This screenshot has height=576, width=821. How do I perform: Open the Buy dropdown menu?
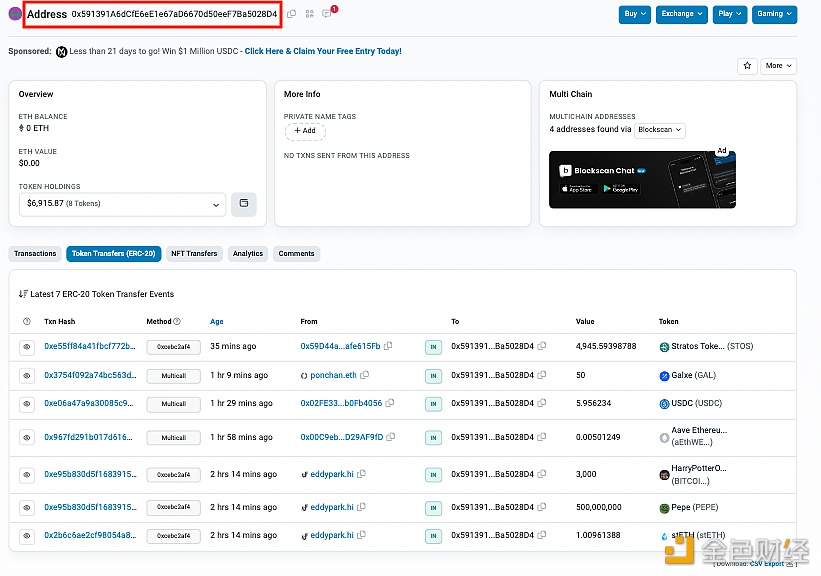[x=635, y=14]
